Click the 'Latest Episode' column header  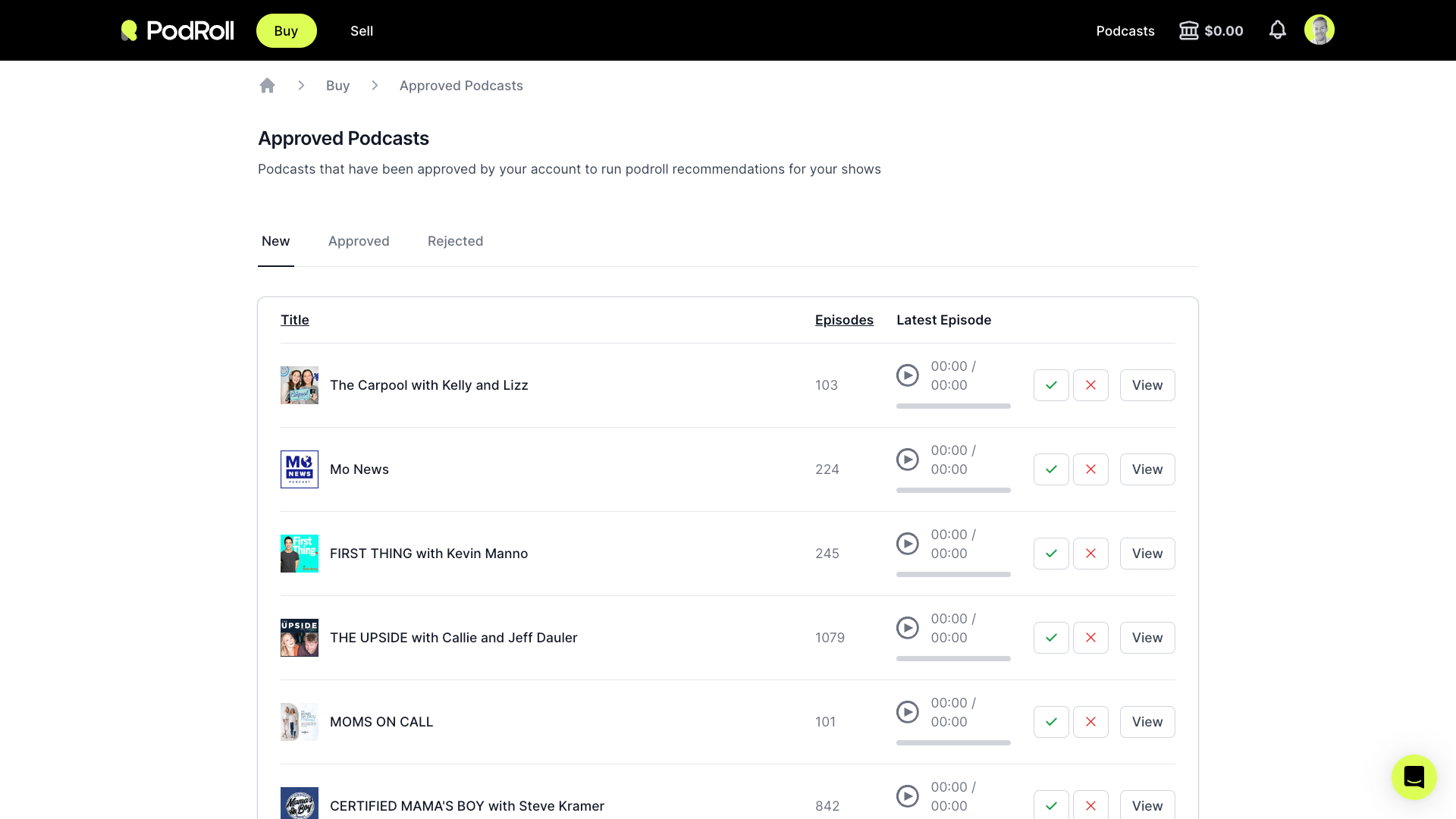[944, 320]
